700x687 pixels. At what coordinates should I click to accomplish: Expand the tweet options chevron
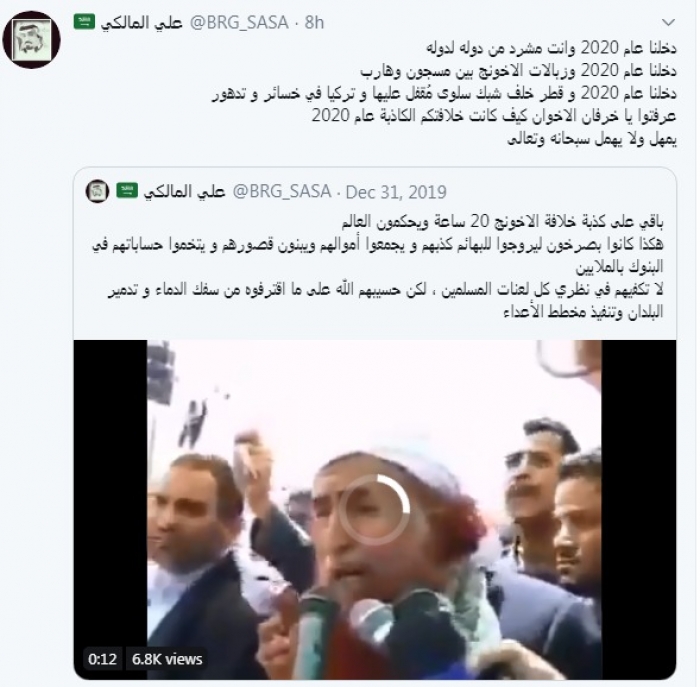[x=668, y=22]
